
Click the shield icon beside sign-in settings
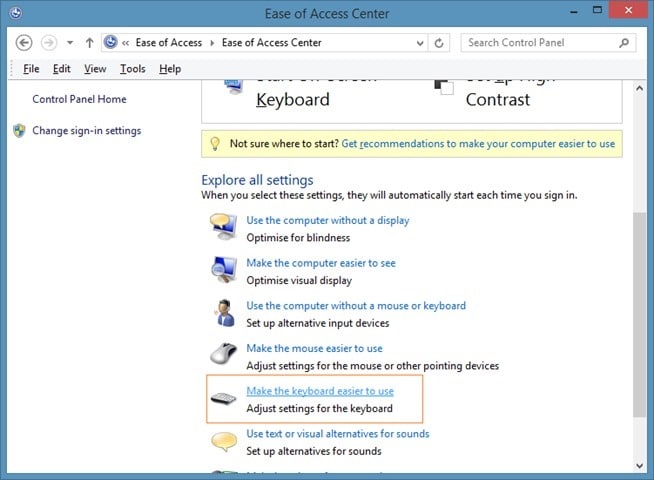[19, 131]
